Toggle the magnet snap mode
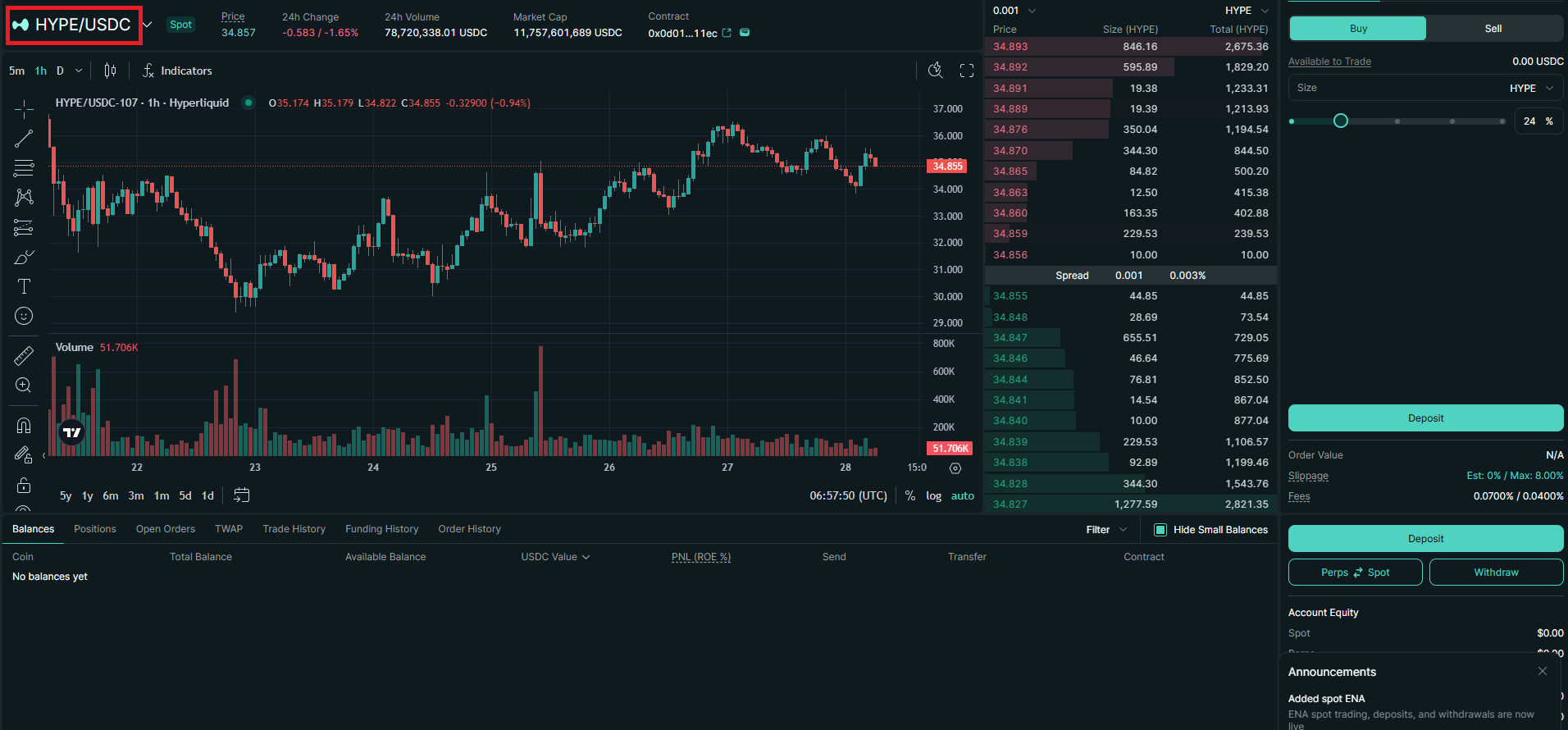 (x=24, y=425)
